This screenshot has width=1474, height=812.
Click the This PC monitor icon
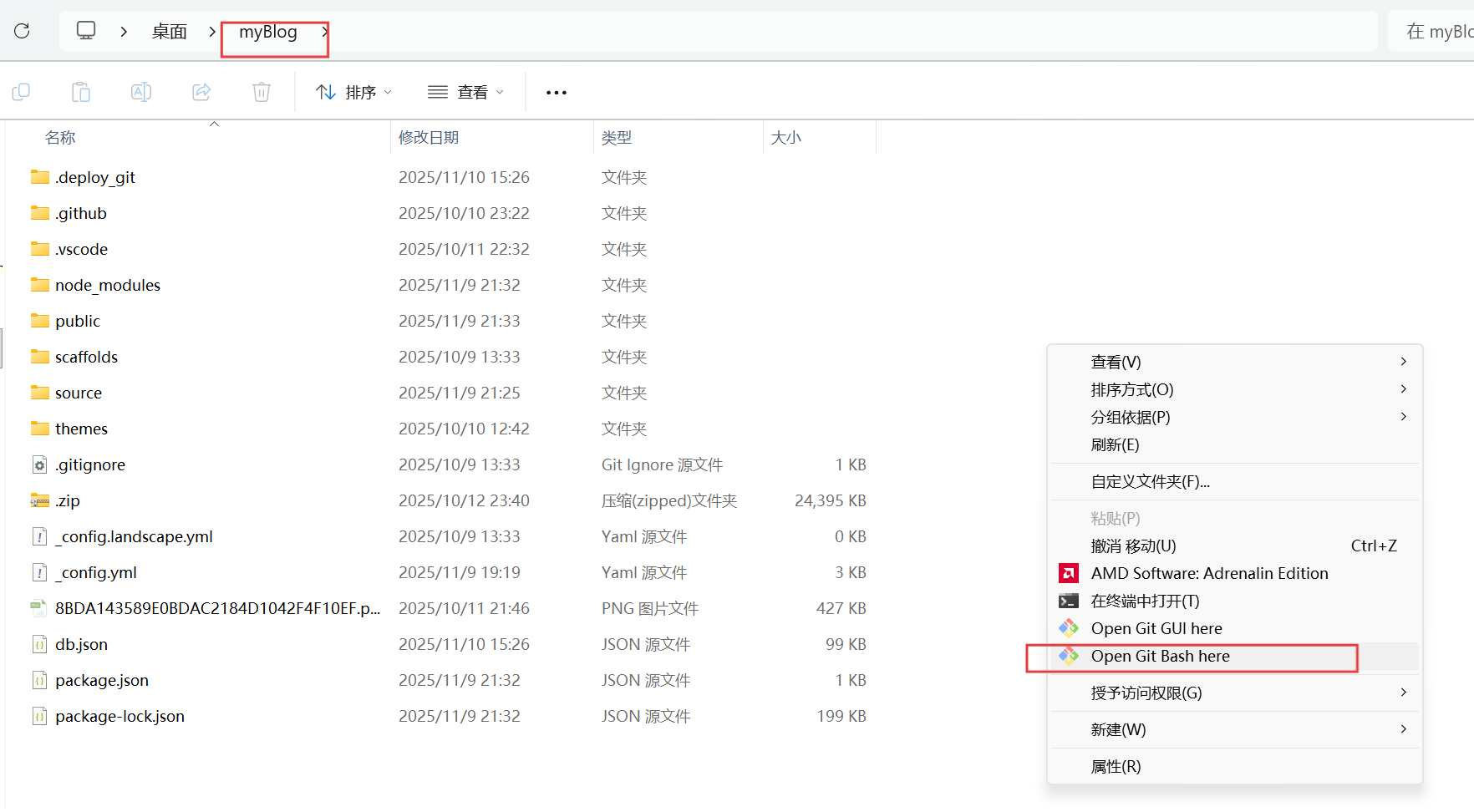[86, 31]
